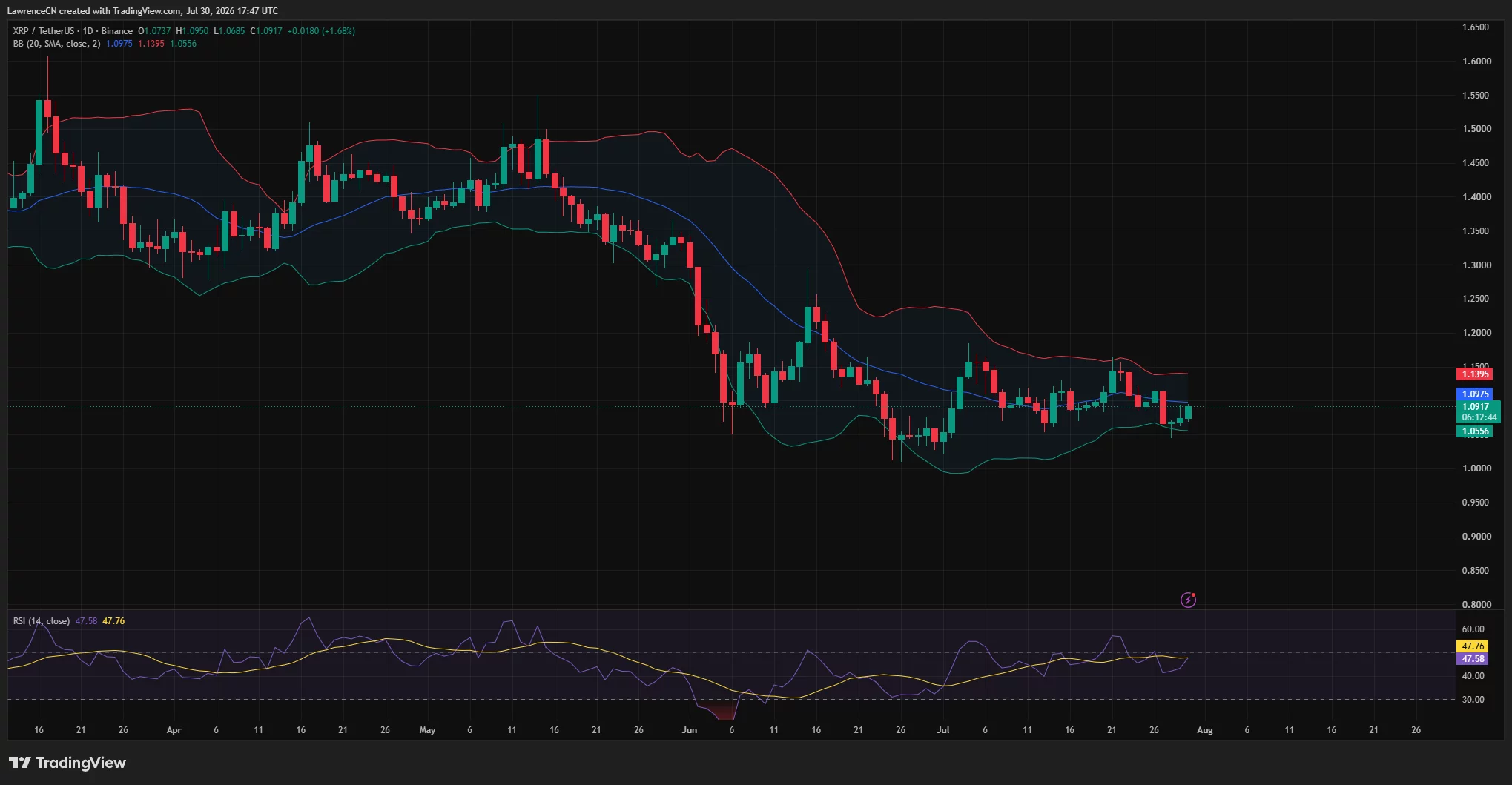This screenshot has width=1512, height=785.
Task: Click the +0.0180 (+1.68%) change value
Action: pos(321,31)
